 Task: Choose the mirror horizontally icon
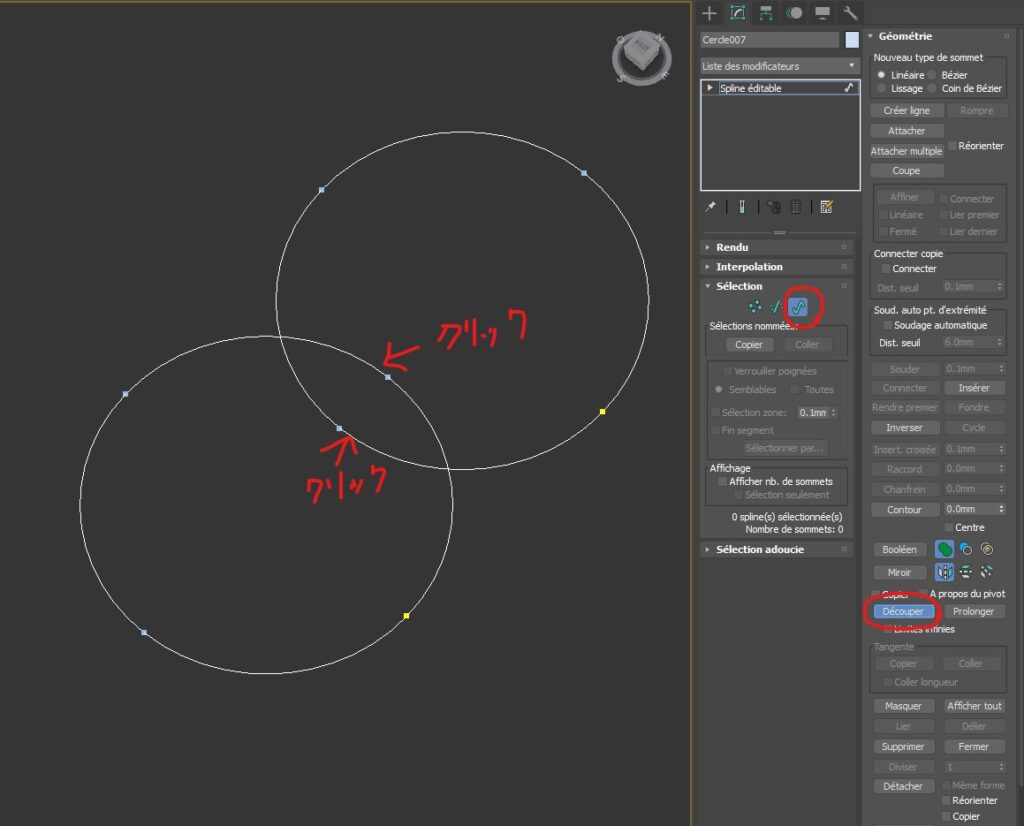(x=944, y=572)
